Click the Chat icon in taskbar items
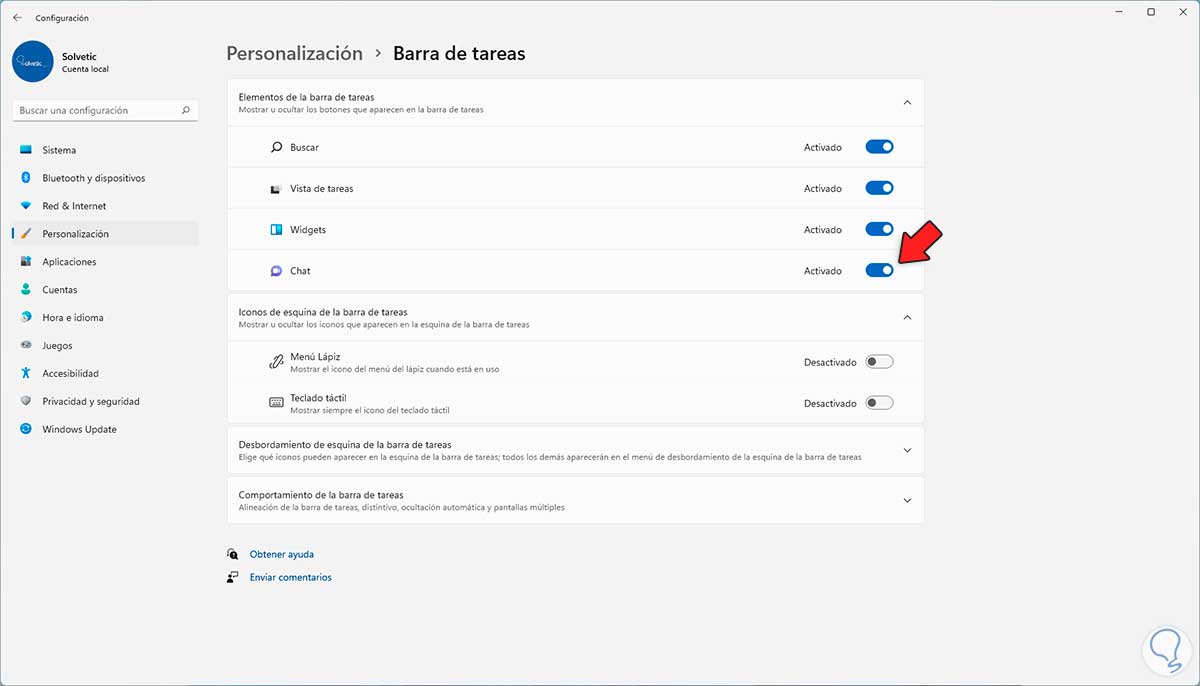The image size is (1200, 686). pos(277,271)
